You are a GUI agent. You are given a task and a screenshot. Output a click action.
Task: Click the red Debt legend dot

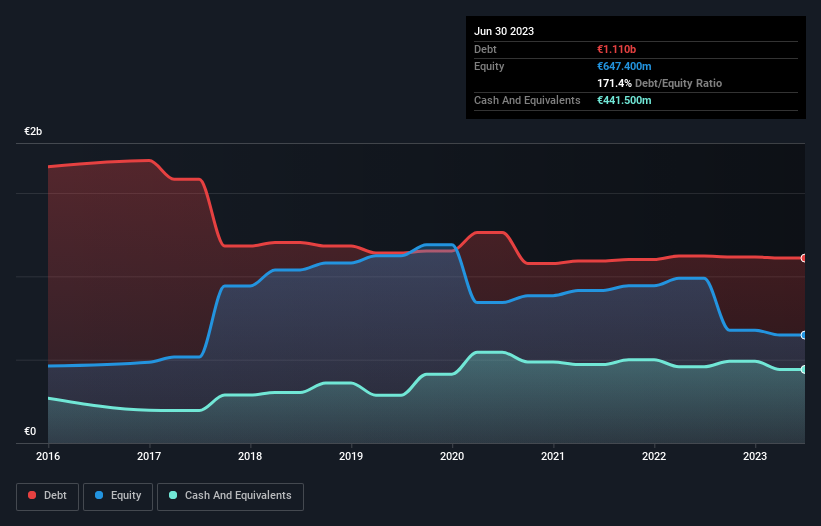click(32, 495)
